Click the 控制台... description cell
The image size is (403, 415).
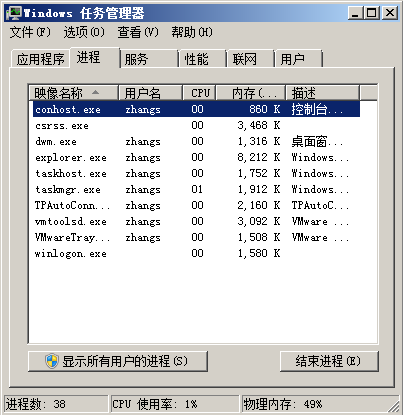coord(317,109)
